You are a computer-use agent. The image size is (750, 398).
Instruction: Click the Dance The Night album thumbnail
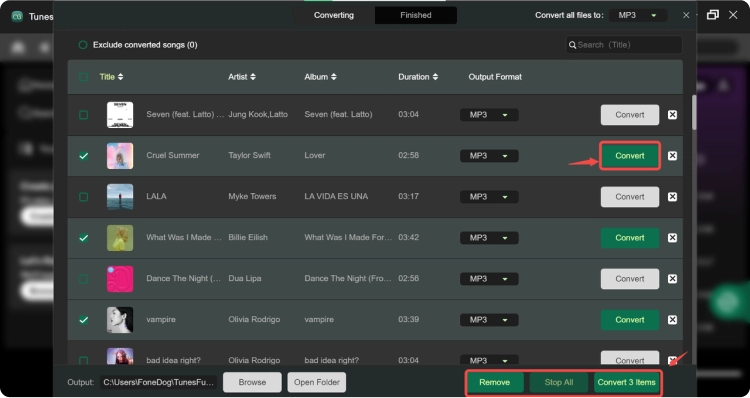(120, 279)
